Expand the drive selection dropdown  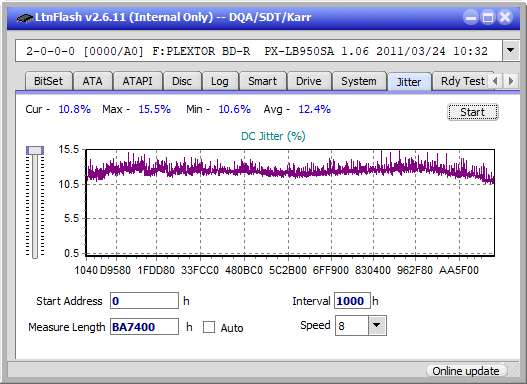[x=511, y=51]
